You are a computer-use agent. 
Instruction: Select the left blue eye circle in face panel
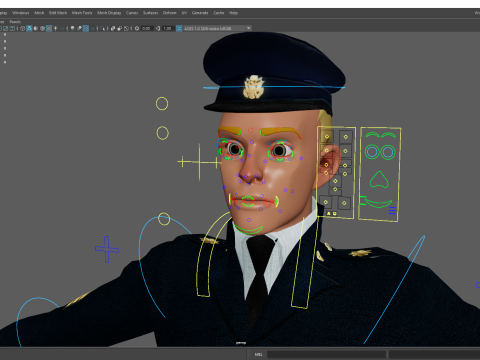372,152
